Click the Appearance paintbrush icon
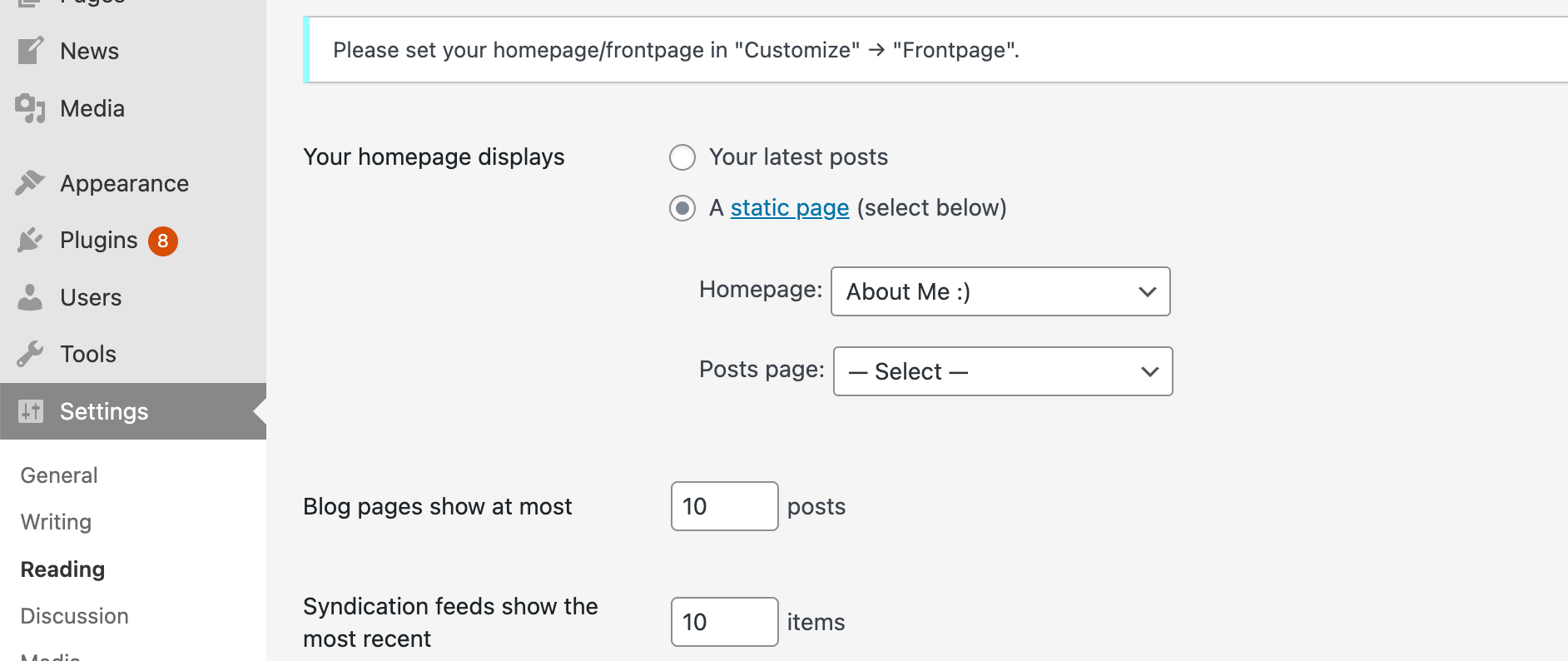This screenshot has width=1568, height=661. click(x=30, y=183)
